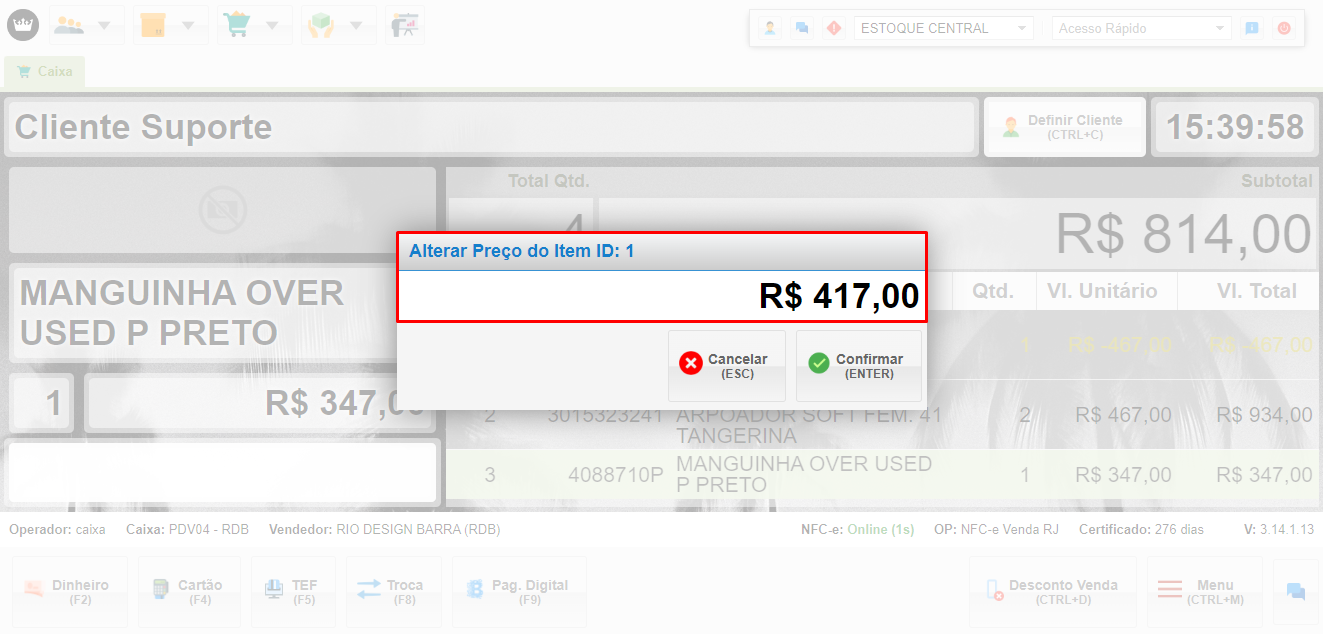Screen dimensions: 1323x634
Task: Click the price field showing R$ 417,00
Action: click(662, 296)
